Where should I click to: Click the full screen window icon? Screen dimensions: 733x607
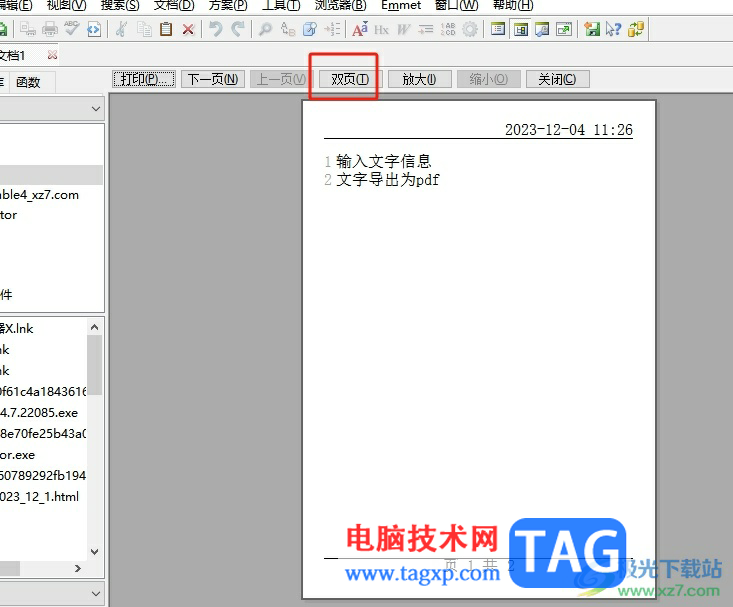tap(564, 29)
